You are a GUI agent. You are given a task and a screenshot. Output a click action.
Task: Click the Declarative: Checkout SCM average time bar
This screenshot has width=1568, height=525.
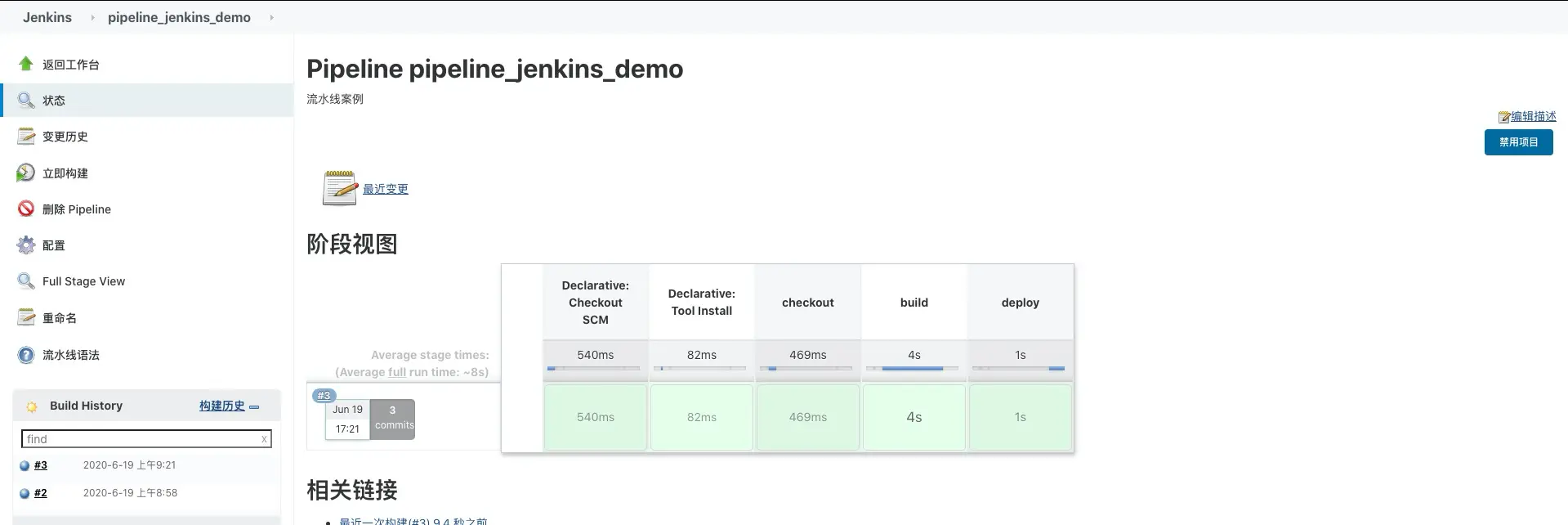(x=596, y=369)
